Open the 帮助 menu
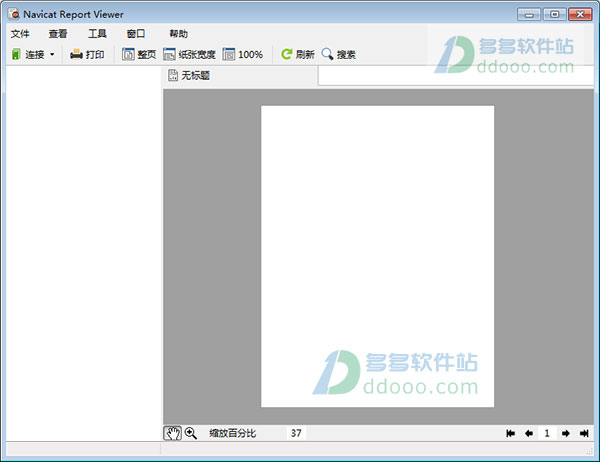The image size is (600, 462). click(x=178, y=34)
